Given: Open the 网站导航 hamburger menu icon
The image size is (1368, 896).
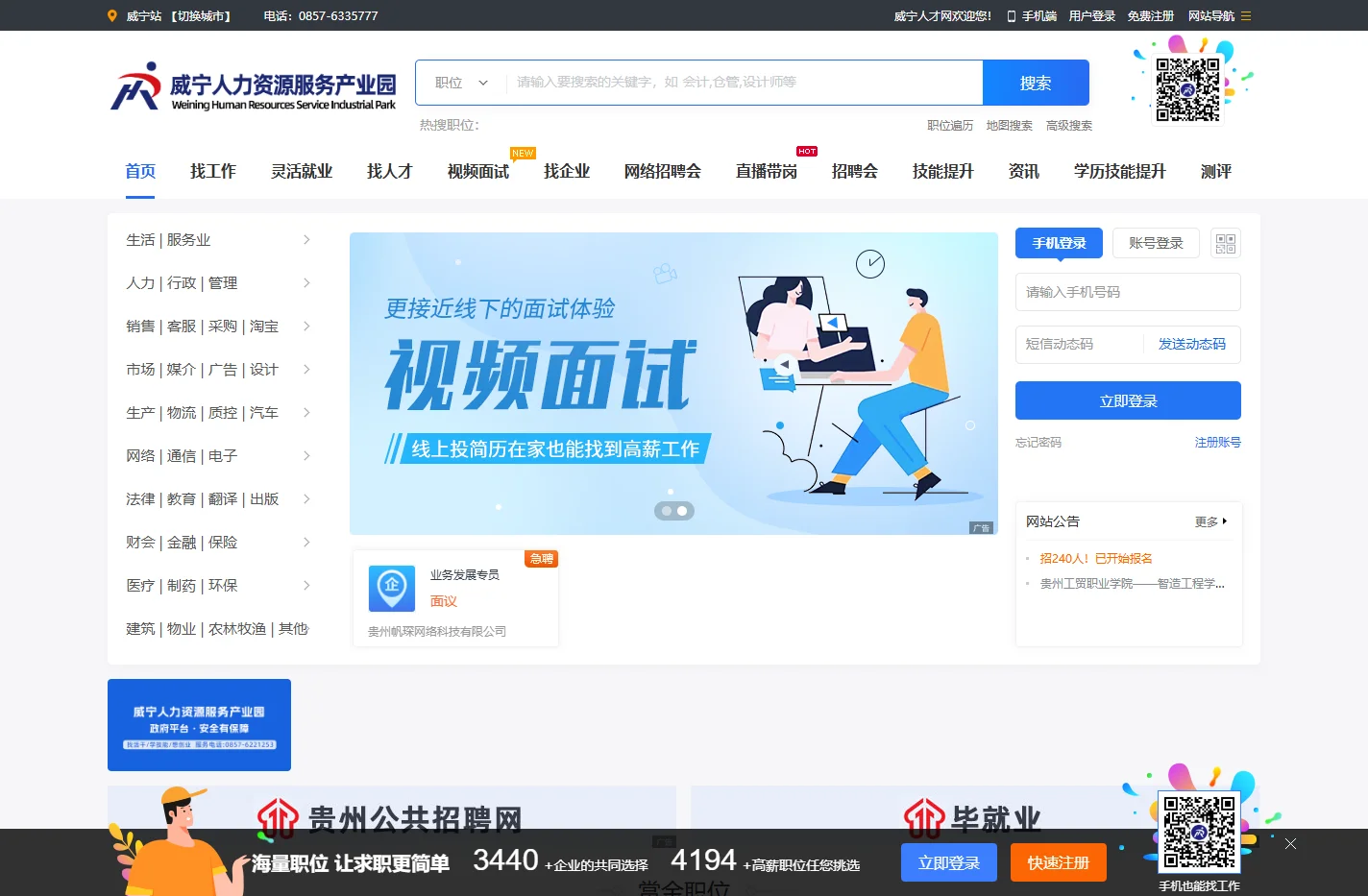Looking at the screenshot, I should tap(1246, 16).
